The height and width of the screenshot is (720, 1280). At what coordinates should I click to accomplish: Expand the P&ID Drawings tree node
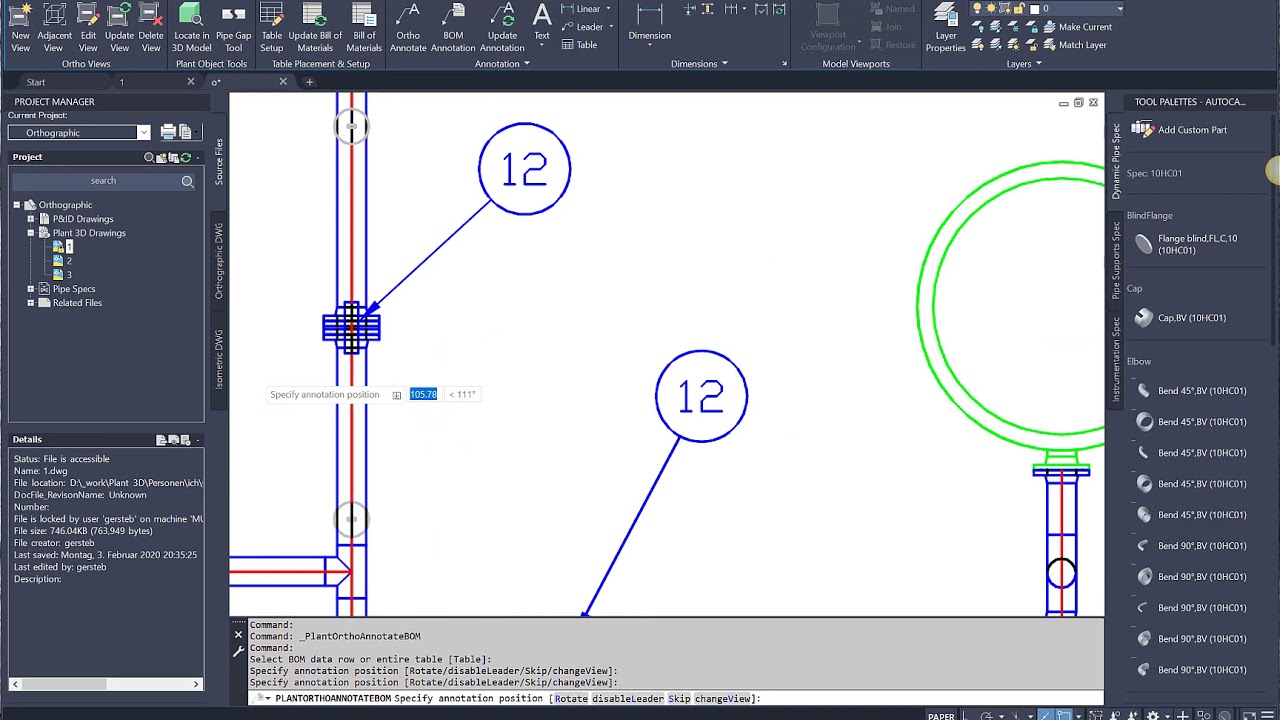[x=31, y=219]
